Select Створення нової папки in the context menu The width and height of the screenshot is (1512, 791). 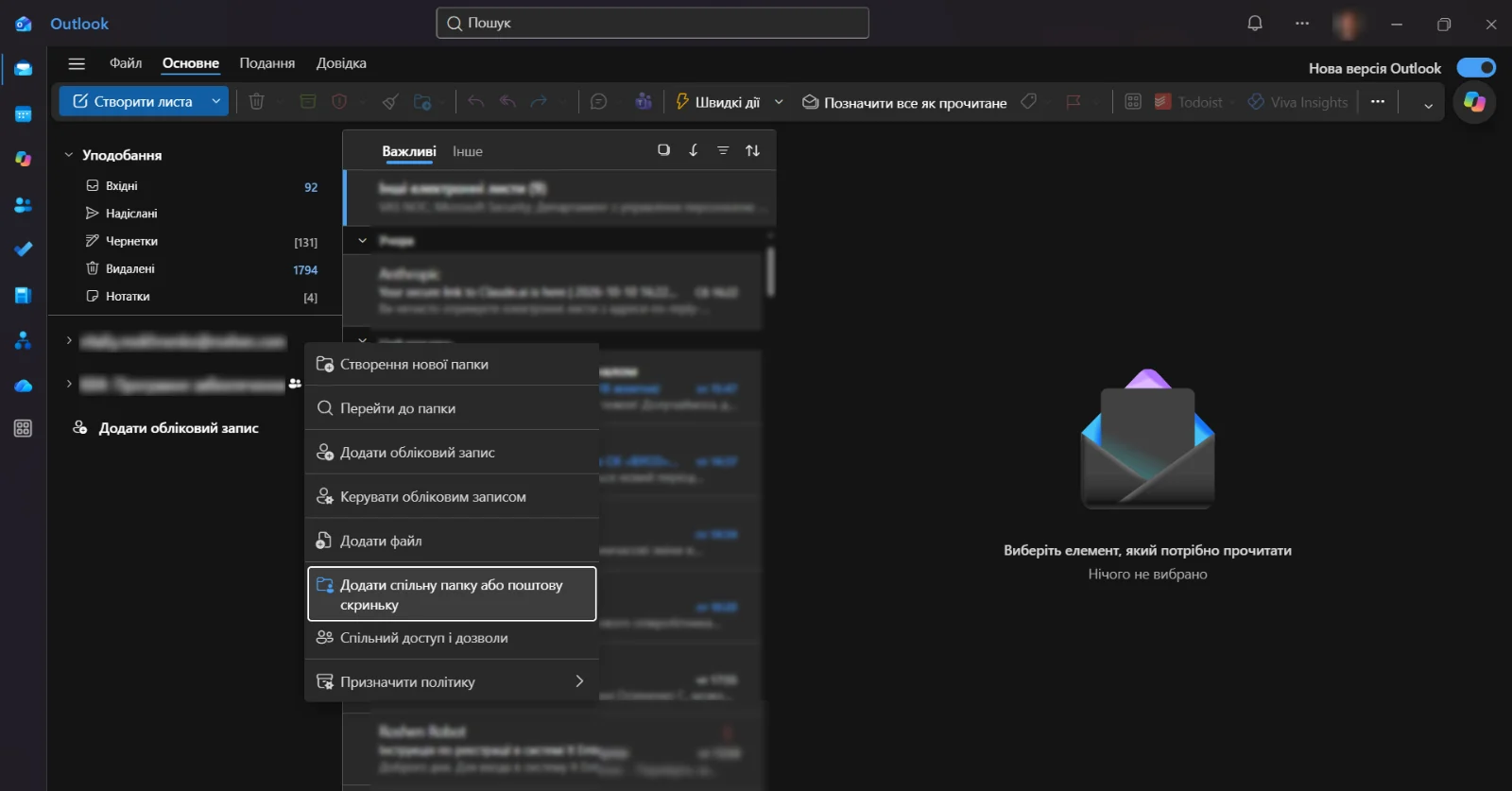tap(452, 365)
